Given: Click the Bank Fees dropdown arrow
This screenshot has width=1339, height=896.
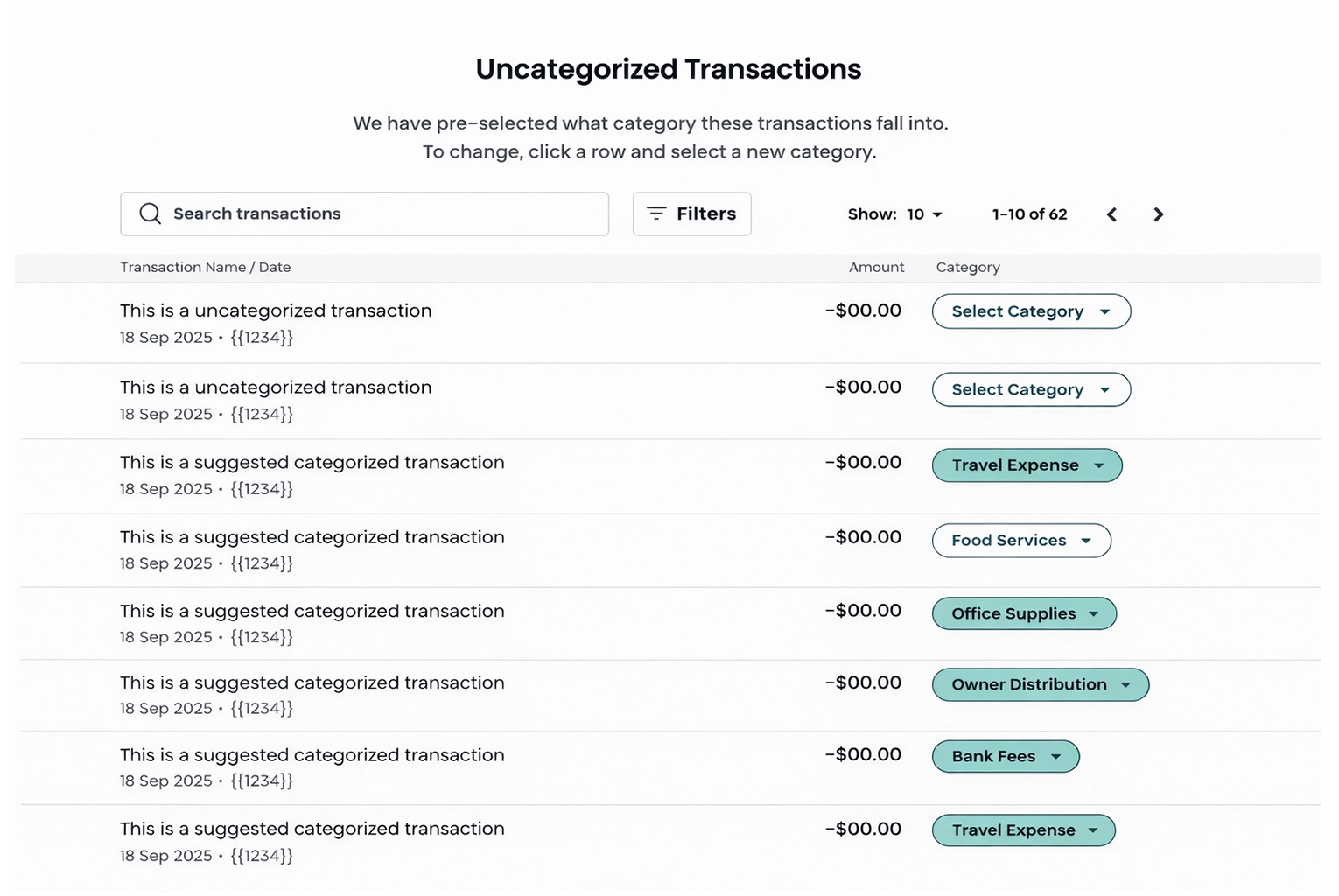Looking at the screenshot, I should click(1056, 757).
